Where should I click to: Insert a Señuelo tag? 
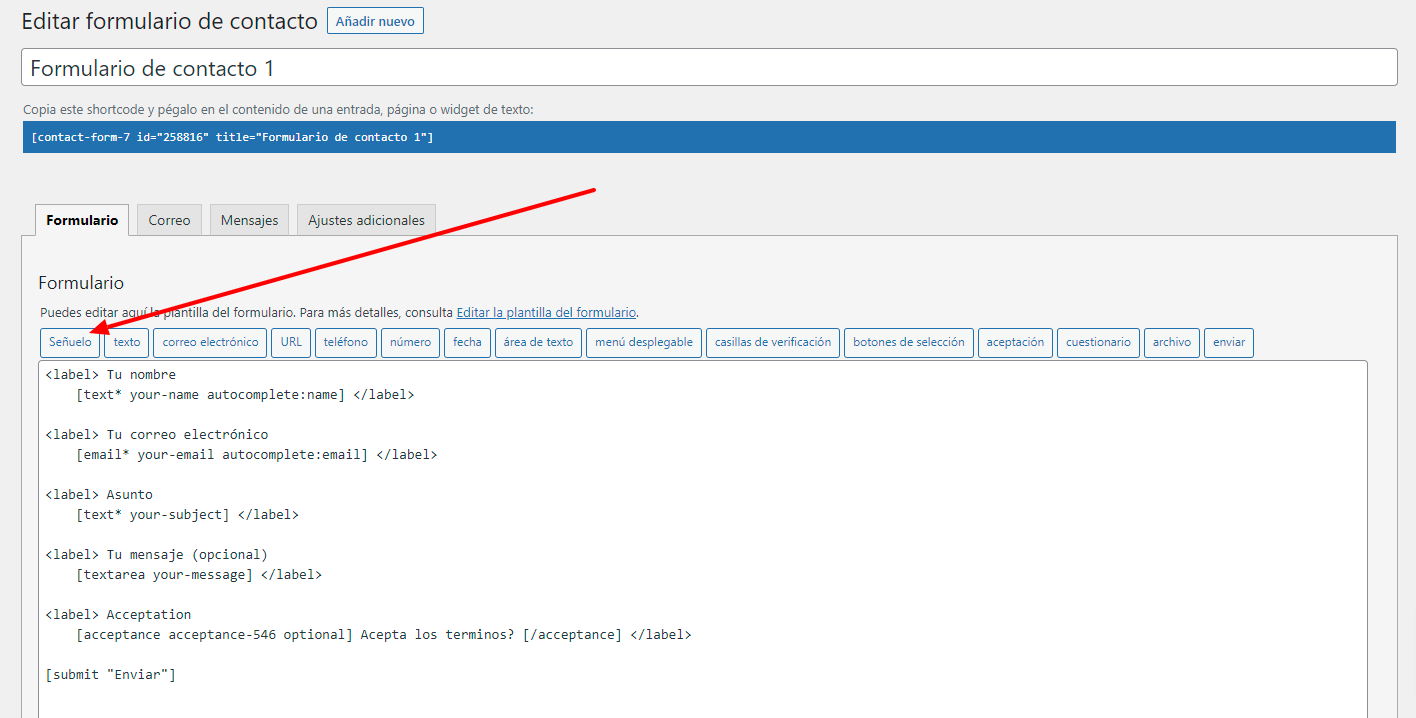point(70,342)
